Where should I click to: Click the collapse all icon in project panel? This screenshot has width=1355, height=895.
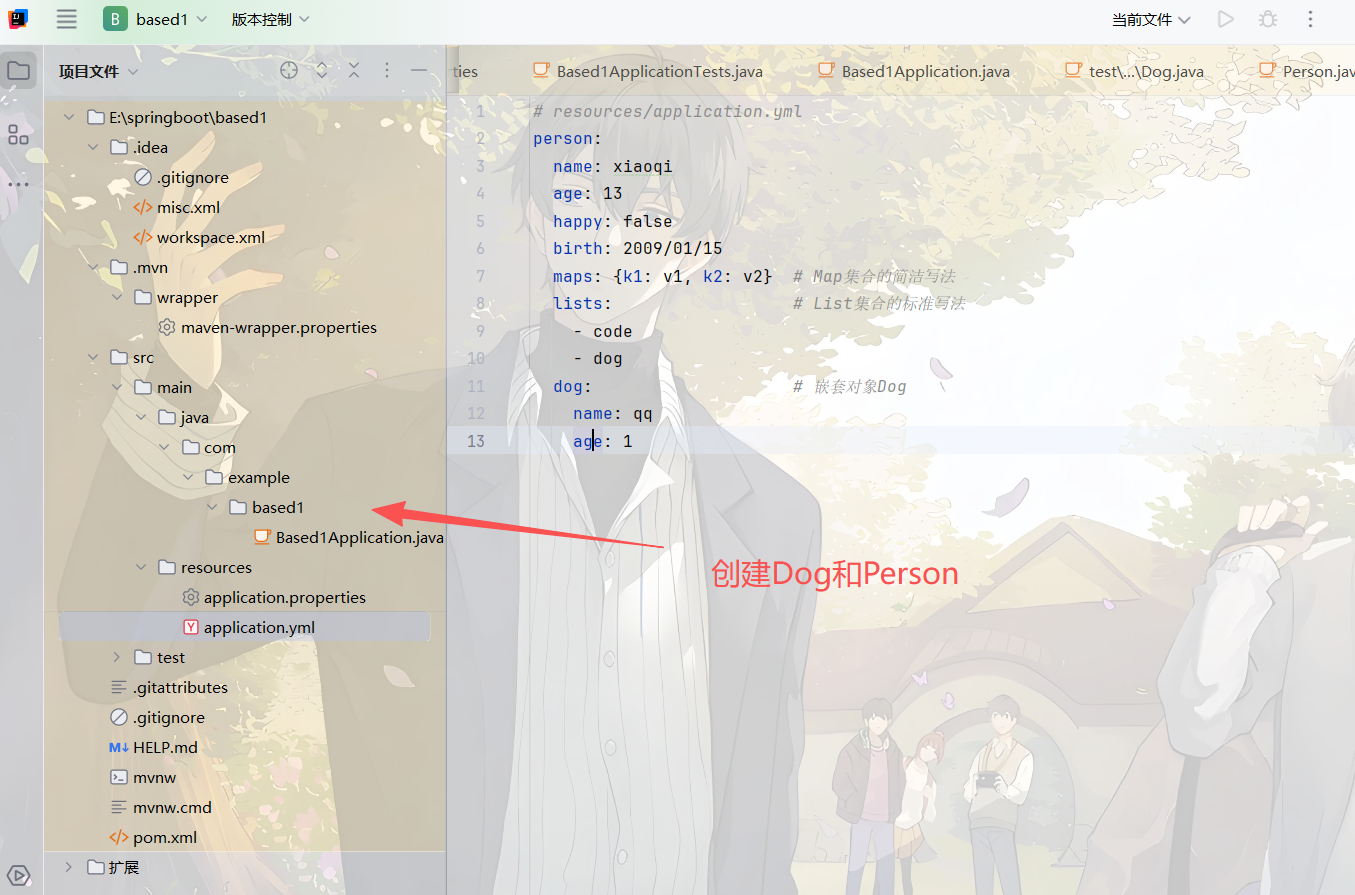point(354,70)
